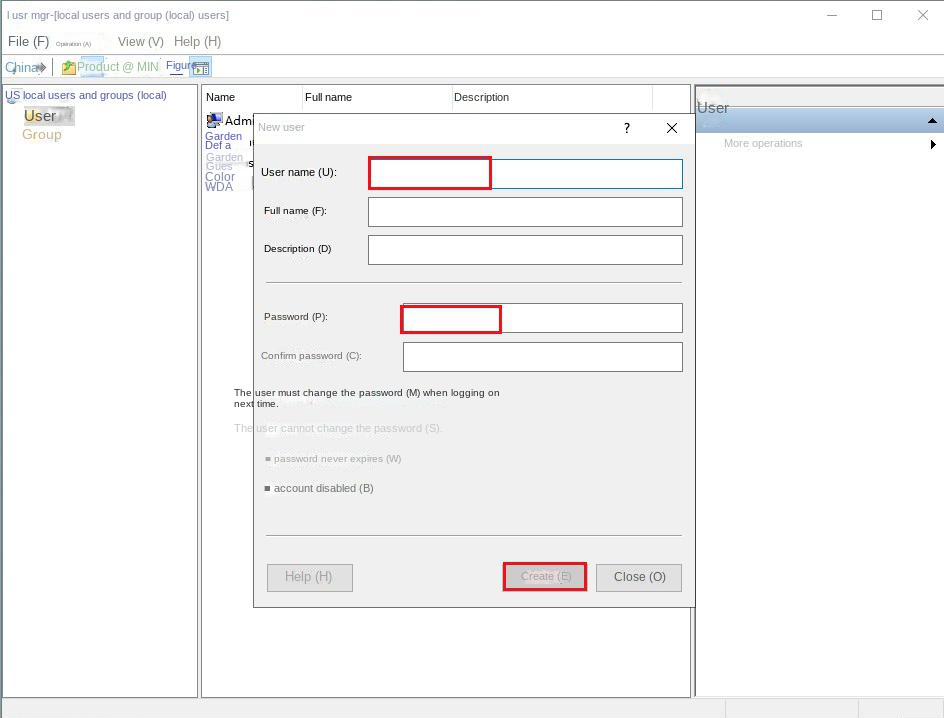Click the Create button

(x=545, y=577)
